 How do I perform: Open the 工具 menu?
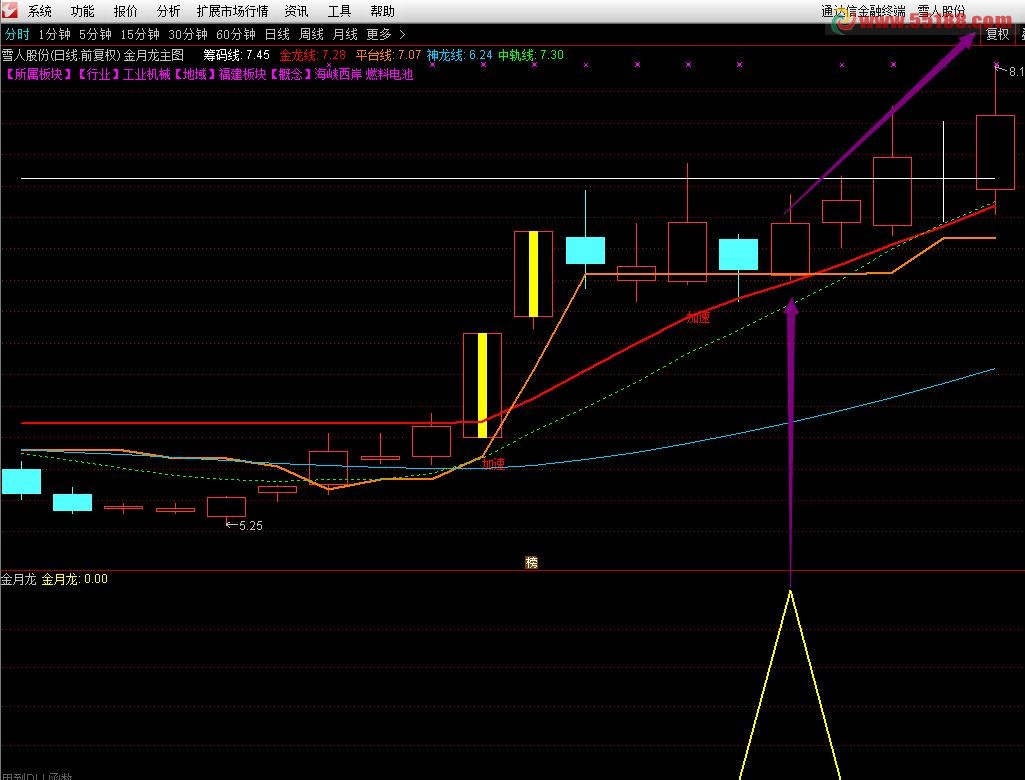[x=340, y=12]
